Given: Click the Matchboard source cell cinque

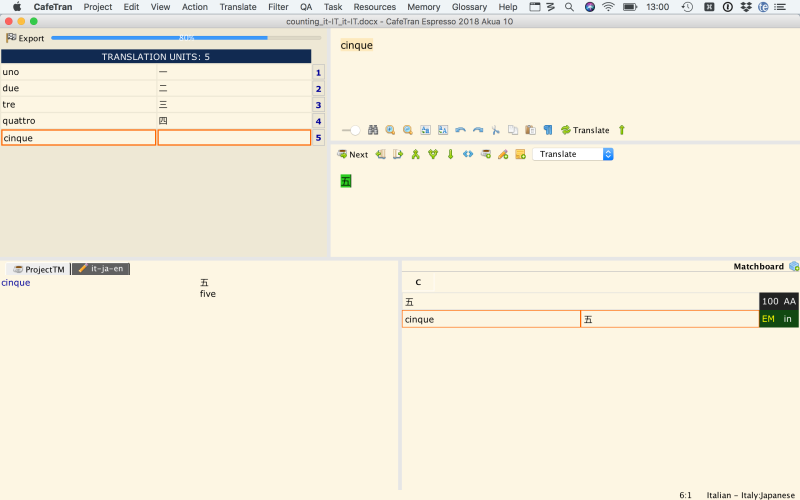Looking at the screenshot, I should (491, 319).
